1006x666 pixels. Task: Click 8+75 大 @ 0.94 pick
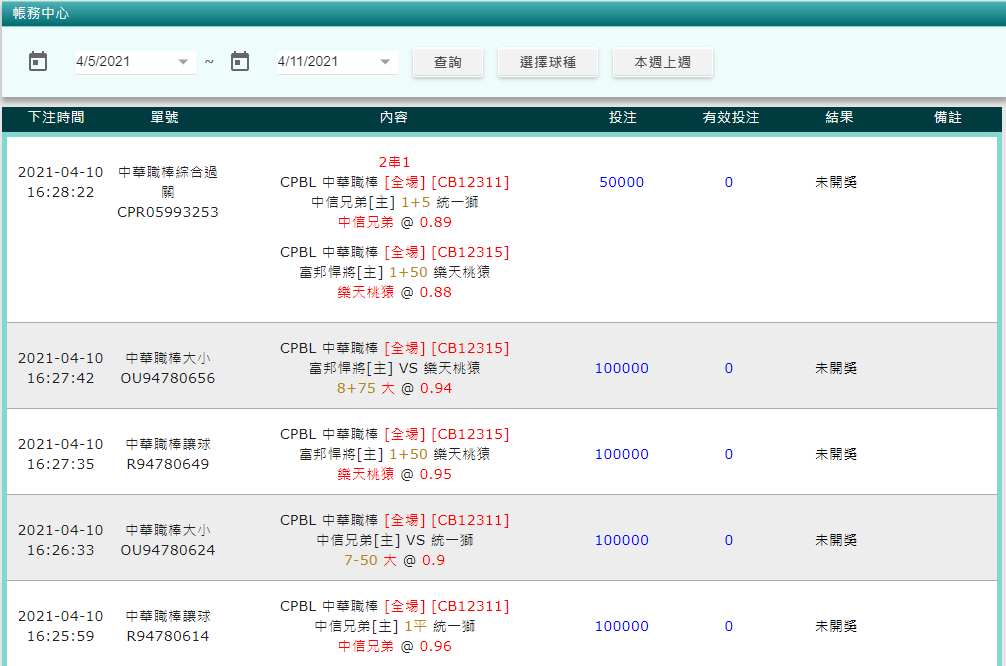(395, 389)
